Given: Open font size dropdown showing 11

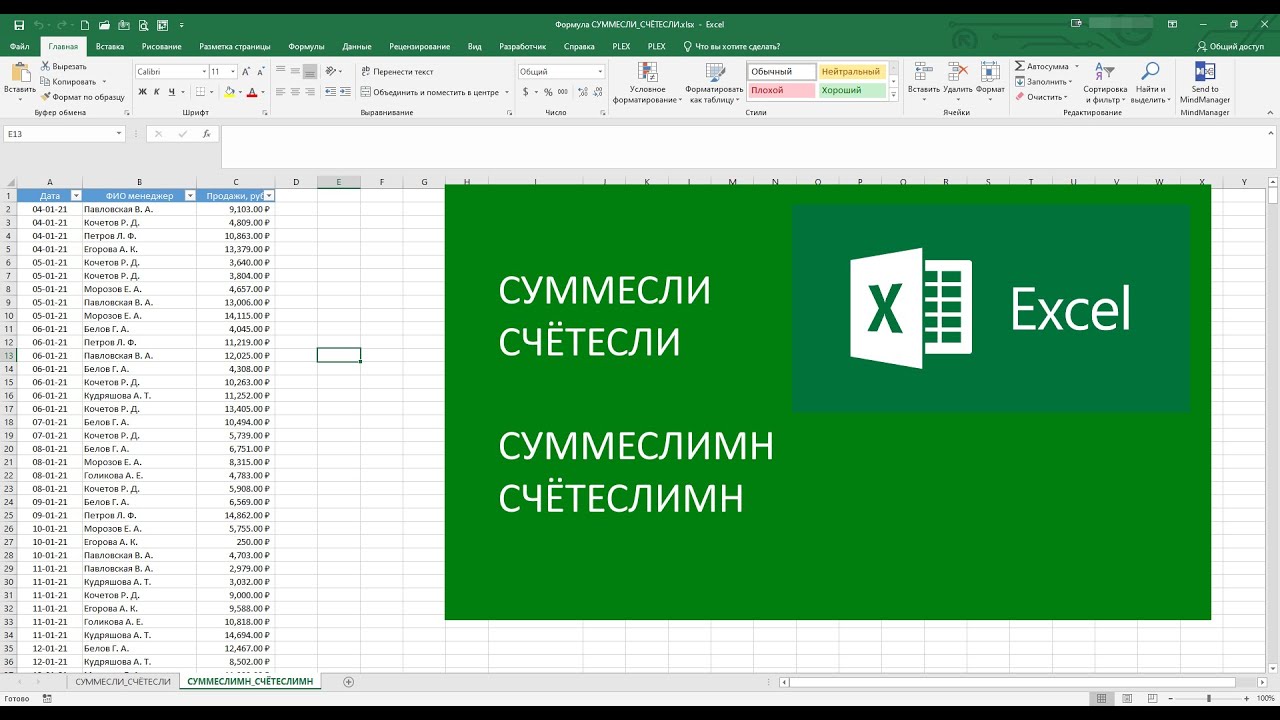Looking at the screenshot, I should (233, 72).
